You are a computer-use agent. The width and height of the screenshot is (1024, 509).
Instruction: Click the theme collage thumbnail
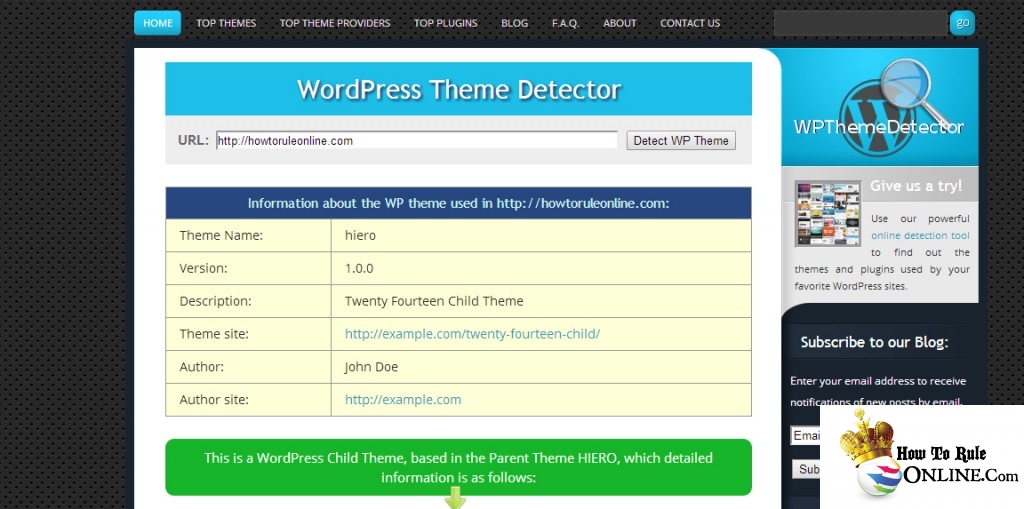tap(828, 214)
